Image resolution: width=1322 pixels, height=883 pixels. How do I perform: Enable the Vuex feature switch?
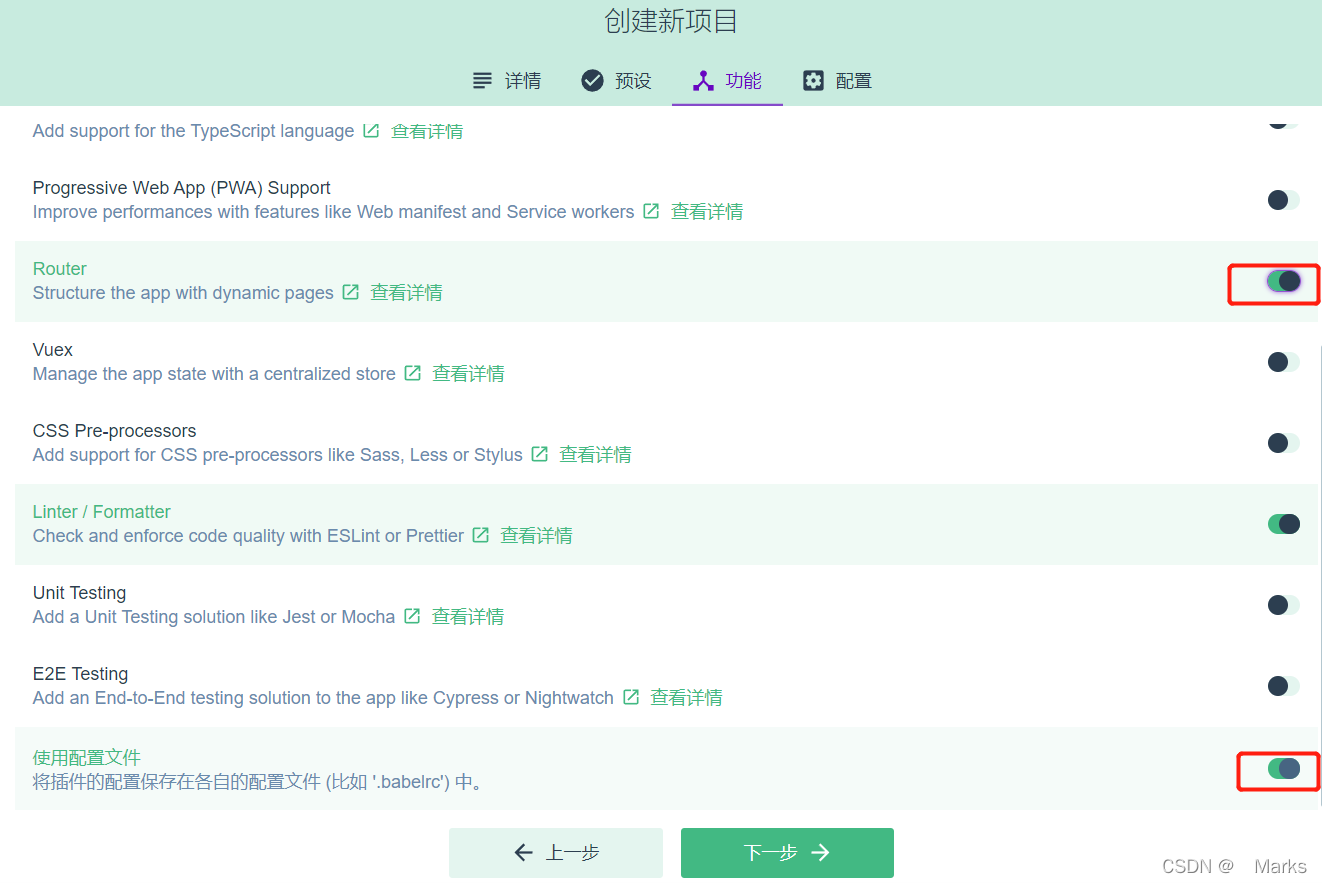(x=1283, y=362)
